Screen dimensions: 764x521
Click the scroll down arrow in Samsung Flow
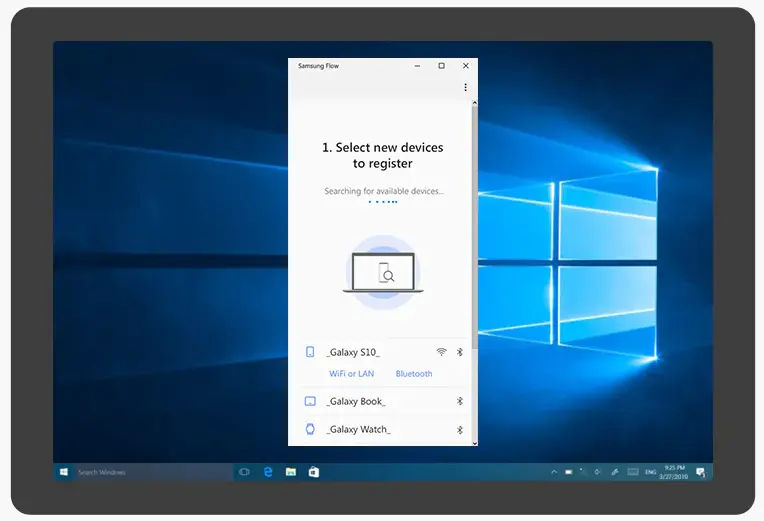(x=475, y=443)
